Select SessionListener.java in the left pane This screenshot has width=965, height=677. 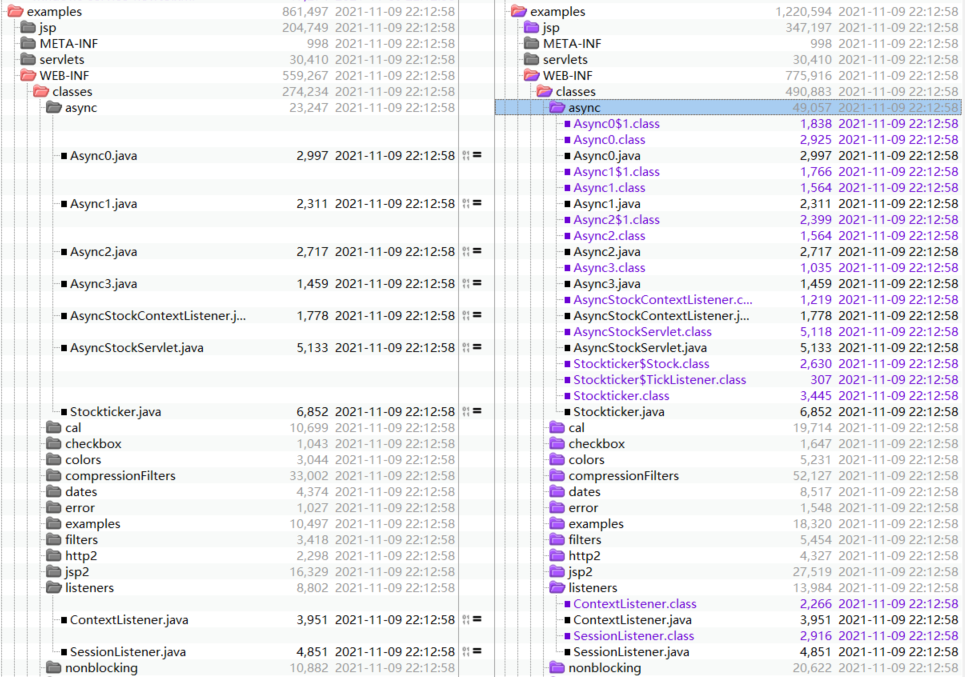(x=128, y=652)
